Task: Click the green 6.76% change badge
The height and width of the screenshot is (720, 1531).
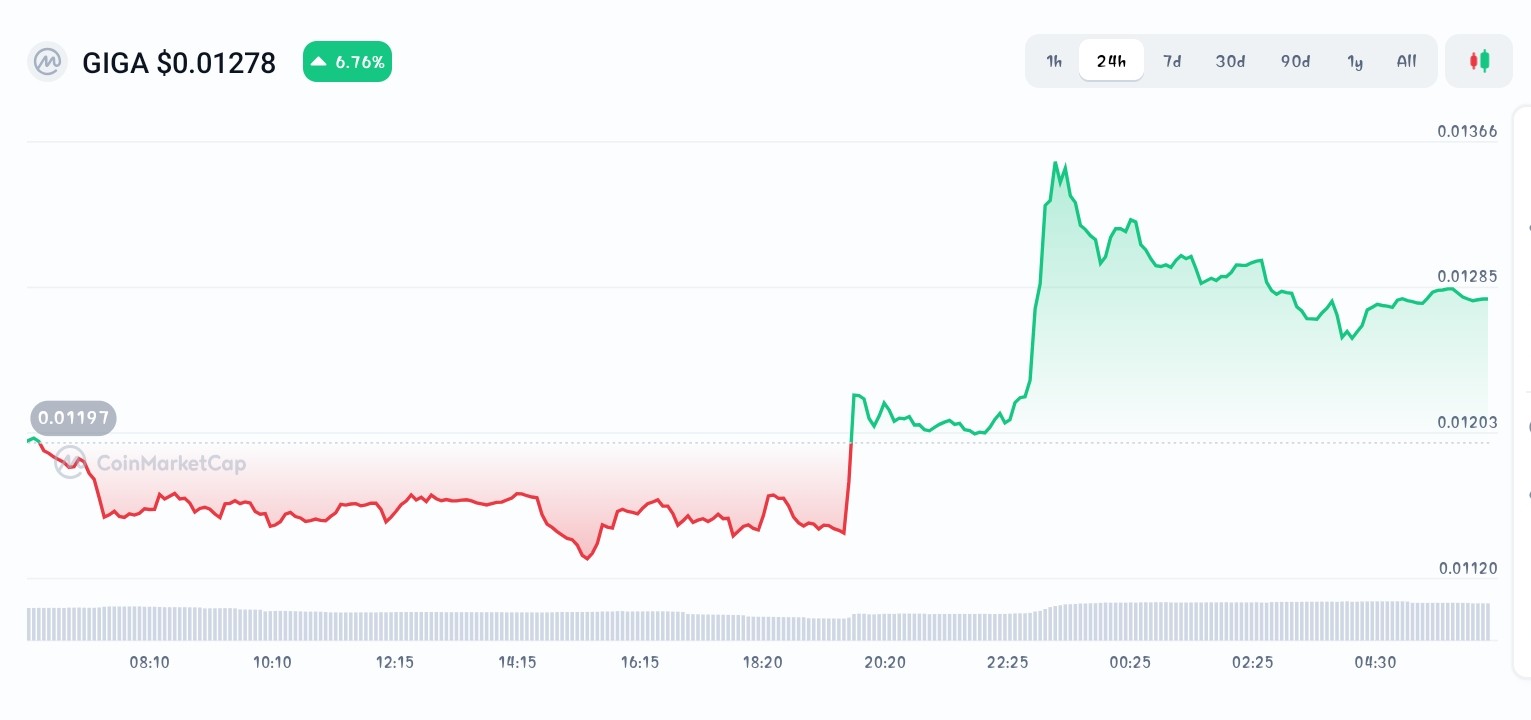Action: pos(347,61)
